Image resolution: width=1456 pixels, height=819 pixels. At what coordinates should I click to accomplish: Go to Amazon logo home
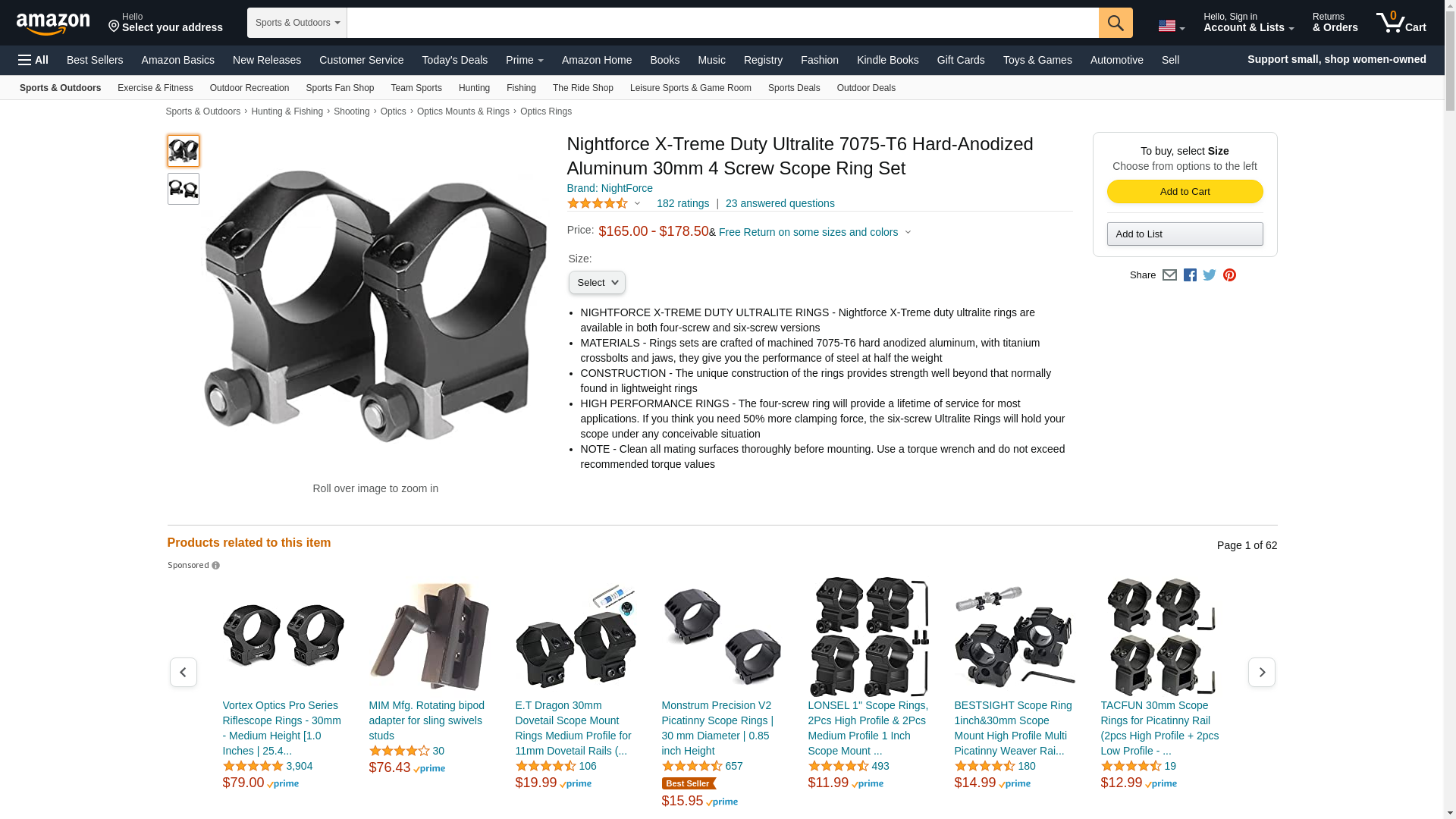53,24
